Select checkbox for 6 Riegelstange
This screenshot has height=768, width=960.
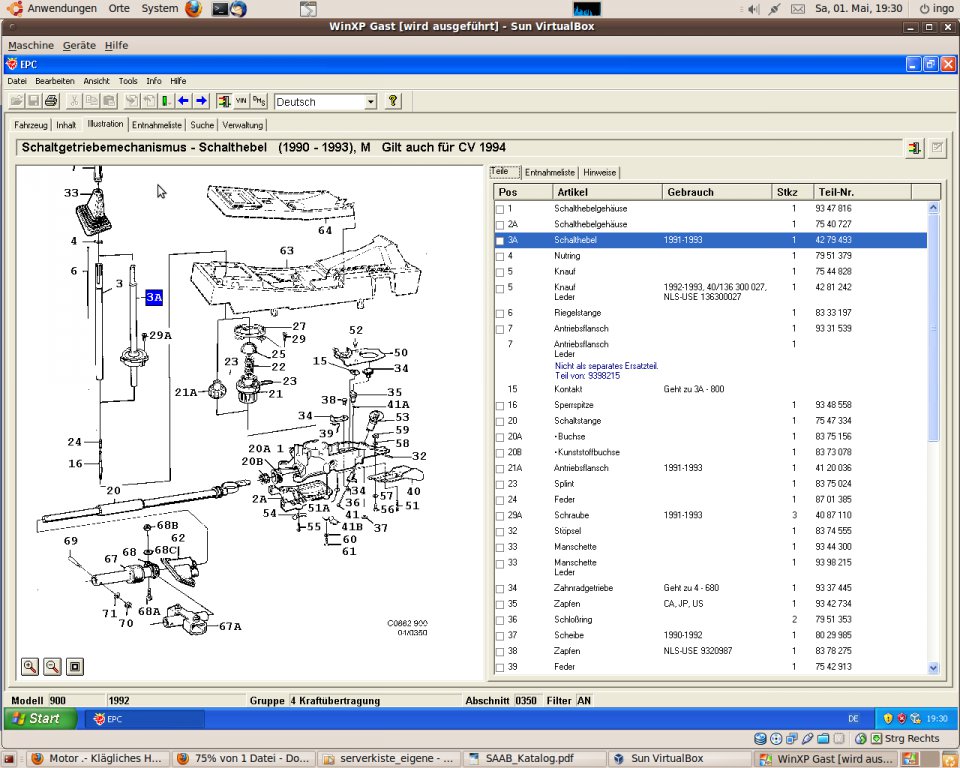[500, 314]
